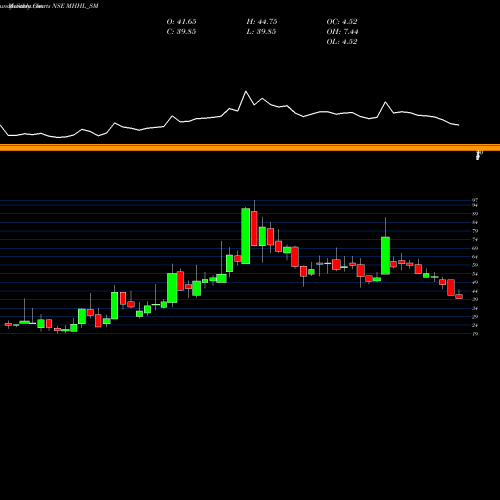The height and width of the screenshot is (500, 500).
Task: Click the 94 price axis label
Action: click(475, 205)
